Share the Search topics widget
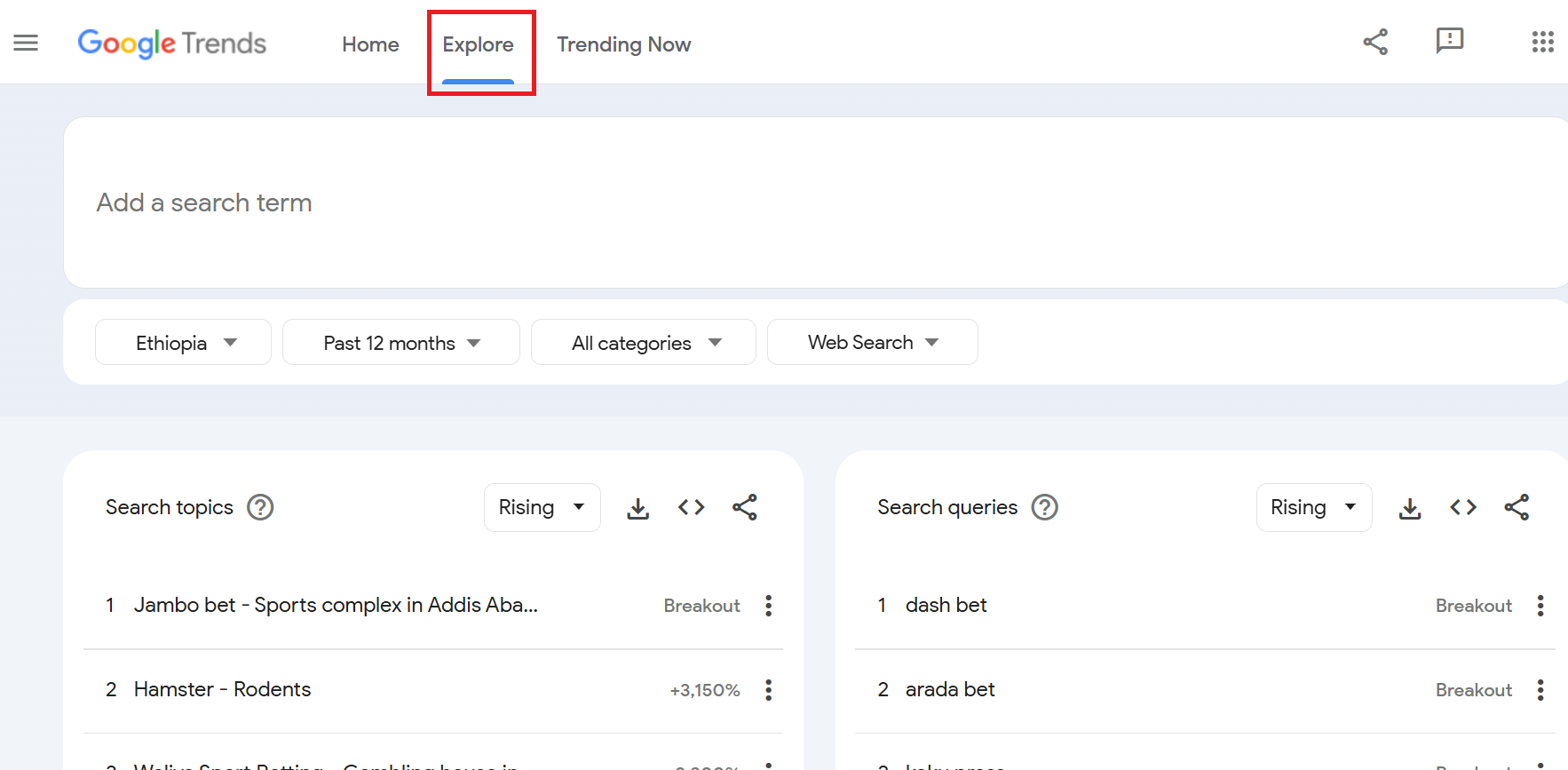The height and width of the screenshot is (770, 1568). [745, 507]
